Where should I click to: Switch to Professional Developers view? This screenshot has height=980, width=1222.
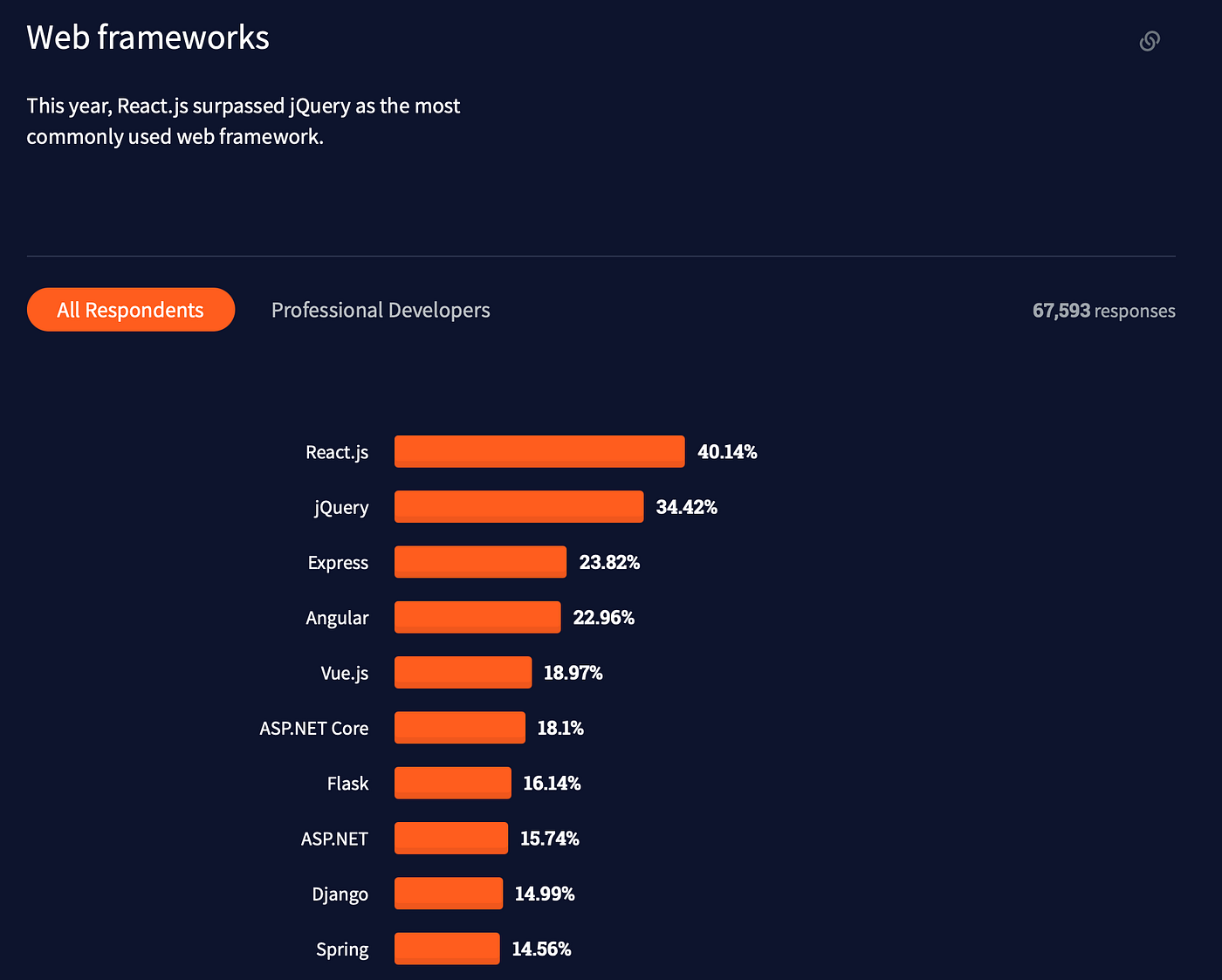(x=380, y=310)
